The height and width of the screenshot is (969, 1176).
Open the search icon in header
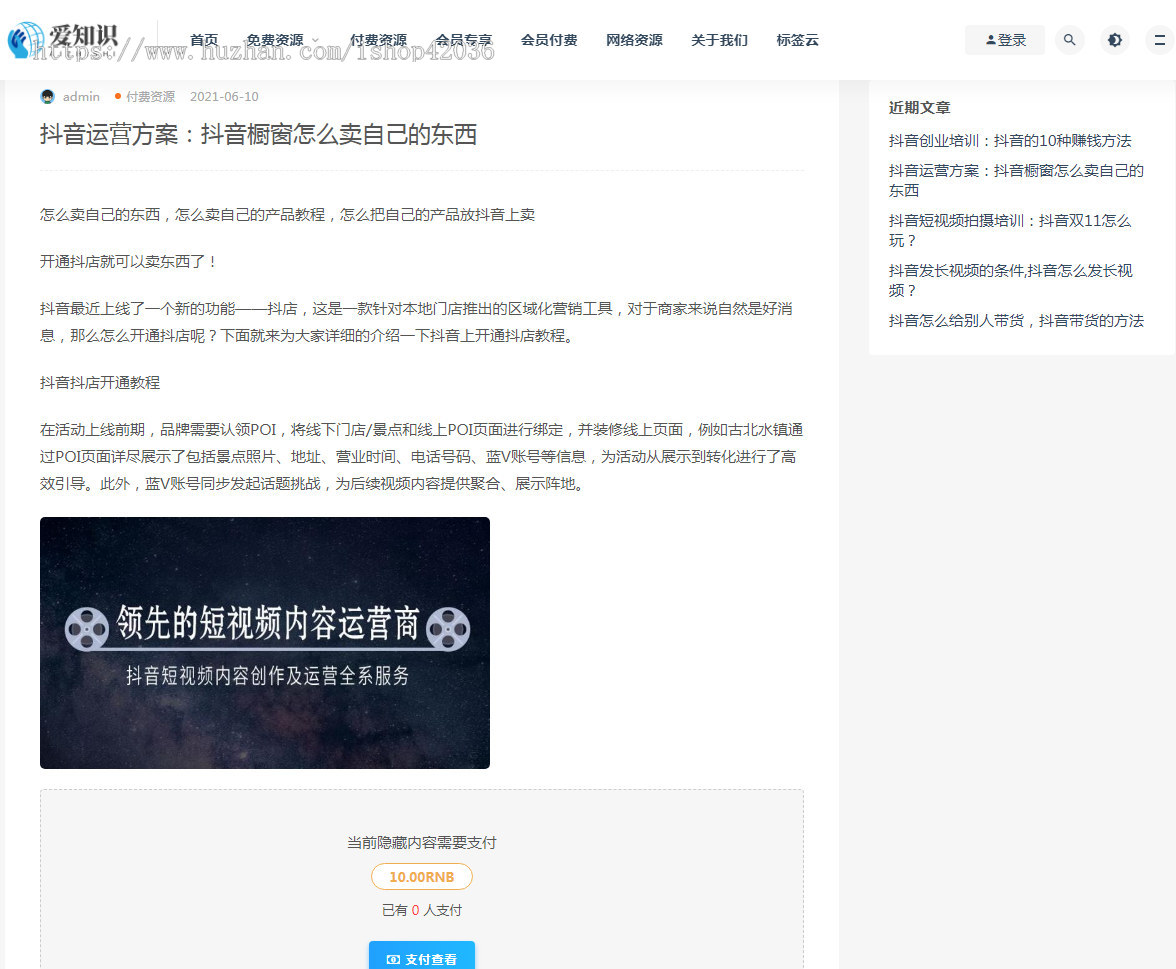pos(1070,40)
